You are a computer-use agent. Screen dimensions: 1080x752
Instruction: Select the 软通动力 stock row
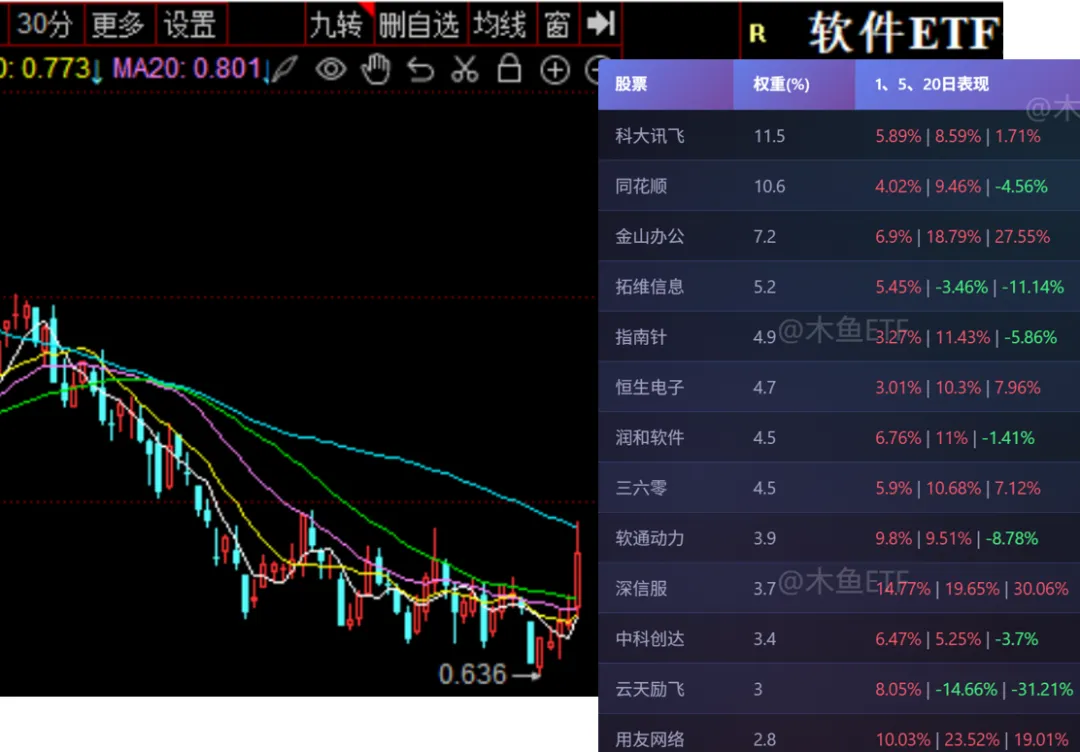839,538
